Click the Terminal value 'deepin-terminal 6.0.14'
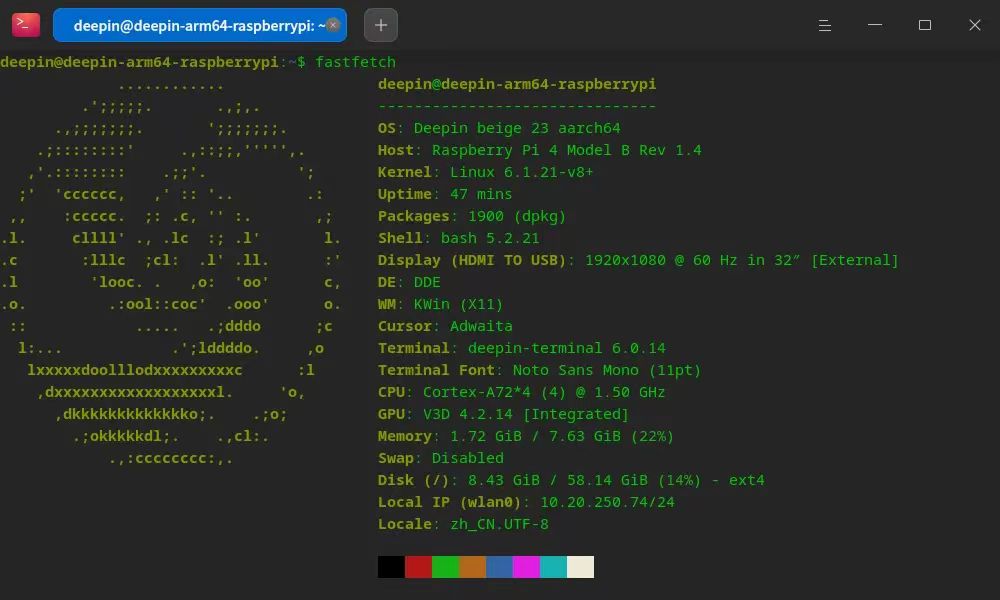Screen dimensions: 1000x600 click(566, 348)
